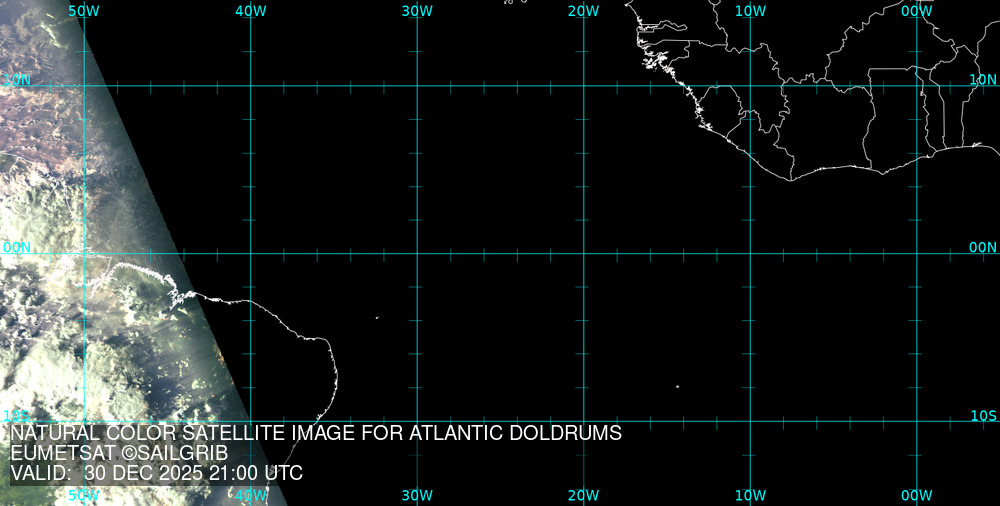Select the 10S latitude label on right
Viewport: 1000px width, 506px height.
(983, 415)
